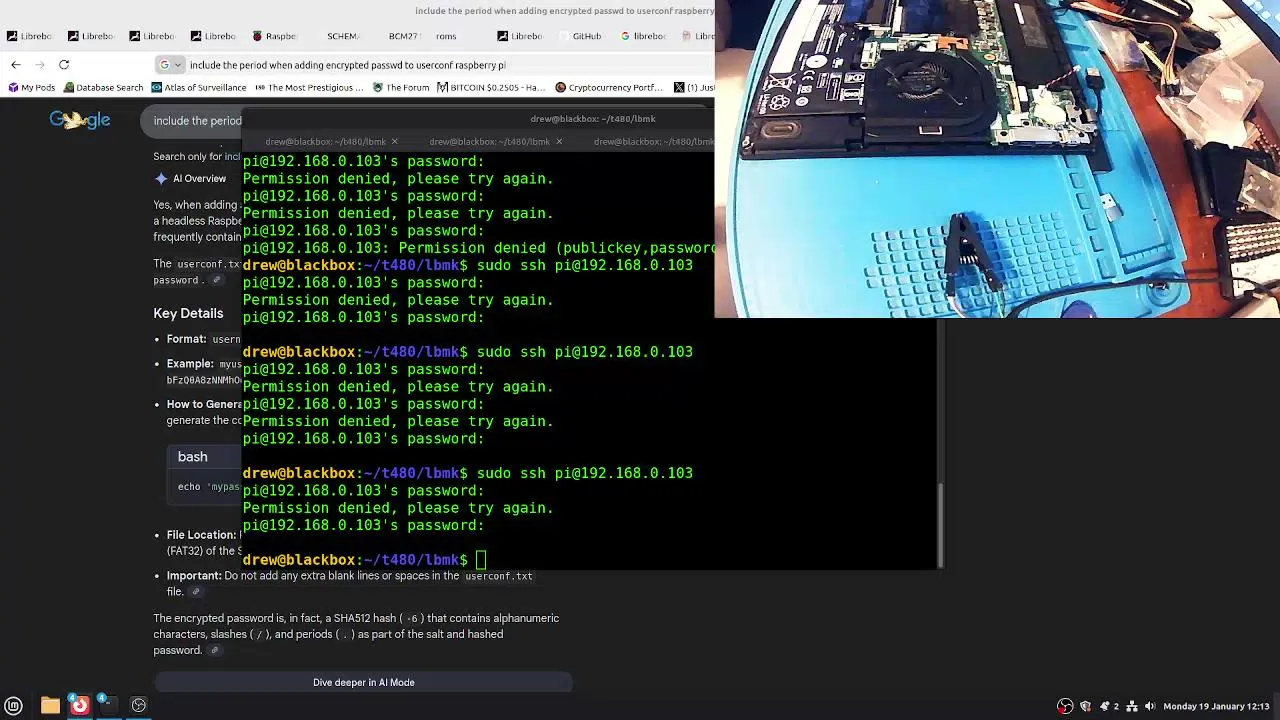Open the Linux Mint start menu
The image size is (1280, 720).
pos(14,706)
